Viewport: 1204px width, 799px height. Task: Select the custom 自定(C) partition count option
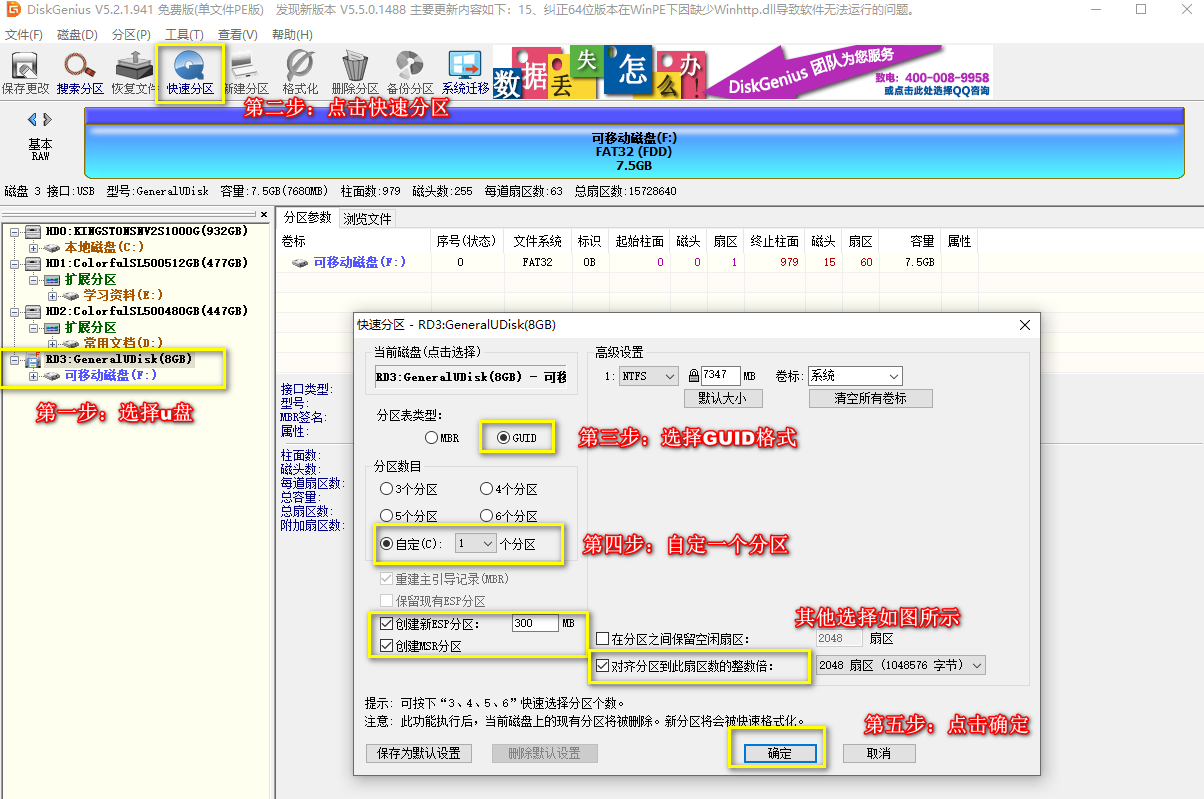(412, 544)
